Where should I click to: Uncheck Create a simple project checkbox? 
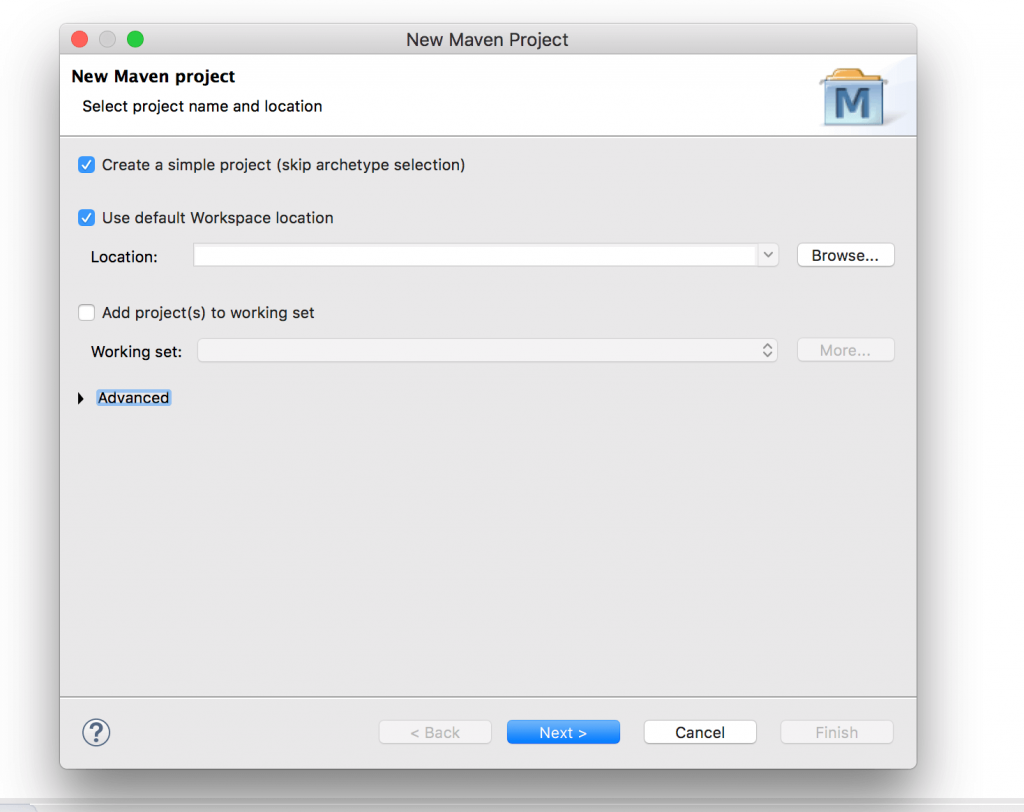click(x=87, y=165)
